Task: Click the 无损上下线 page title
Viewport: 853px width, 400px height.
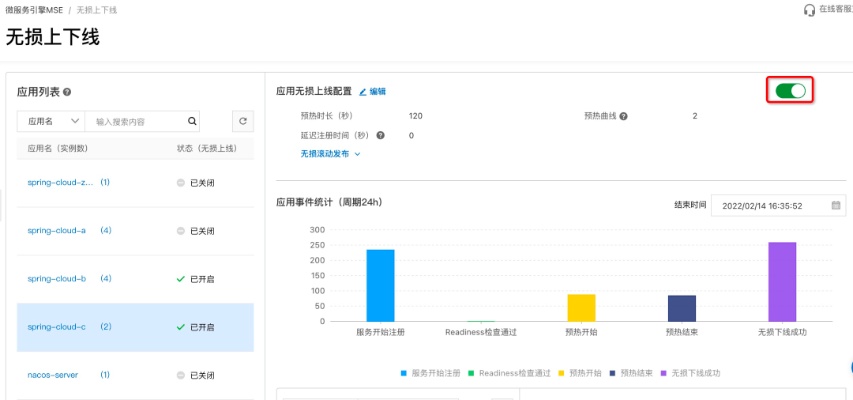Action: point(53,38)
